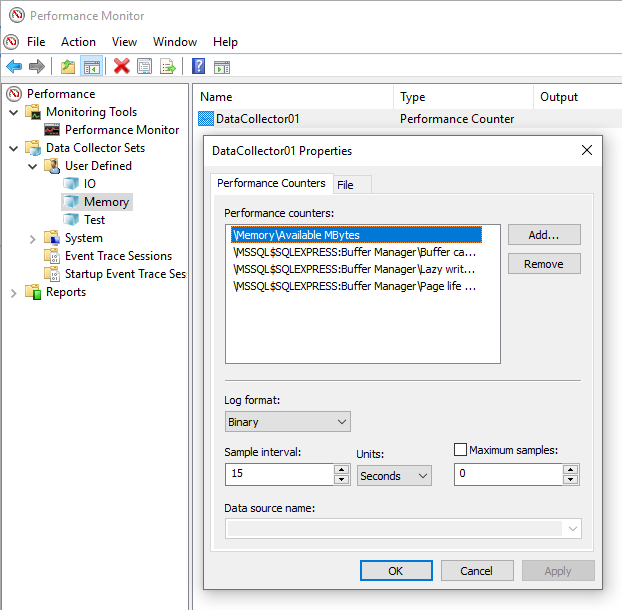The width and height of the screenshot is (622, 610).
Task: Click the Cancel button
Action: tap(477, 571)
